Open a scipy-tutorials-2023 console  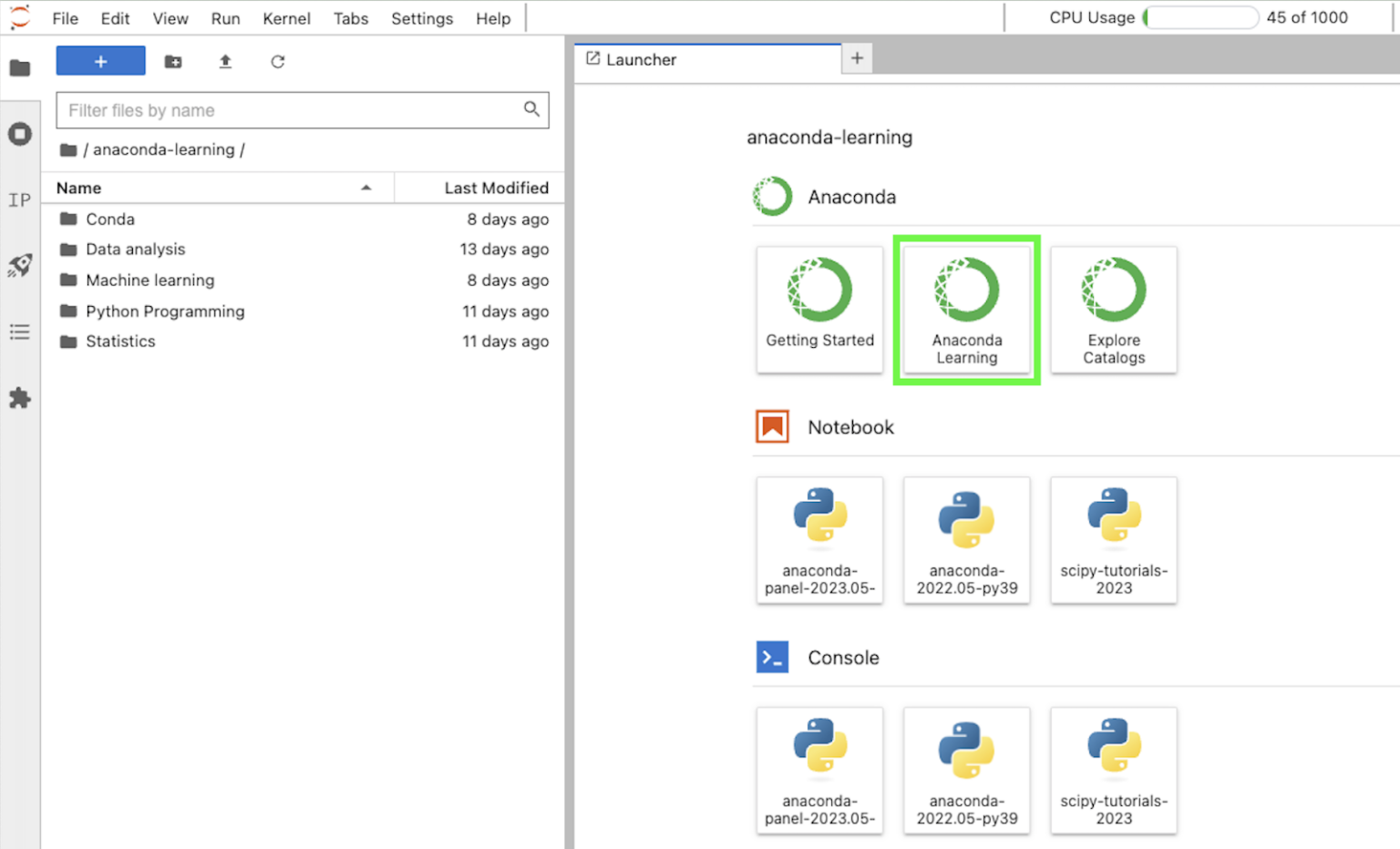[1113, 770]
